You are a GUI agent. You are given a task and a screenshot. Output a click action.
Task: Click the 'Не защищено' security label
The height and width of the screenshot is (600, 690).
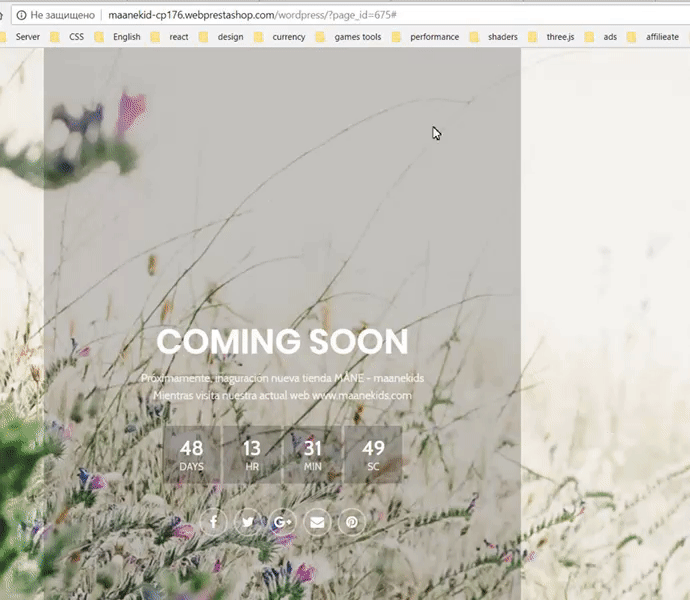pos(62,15)
